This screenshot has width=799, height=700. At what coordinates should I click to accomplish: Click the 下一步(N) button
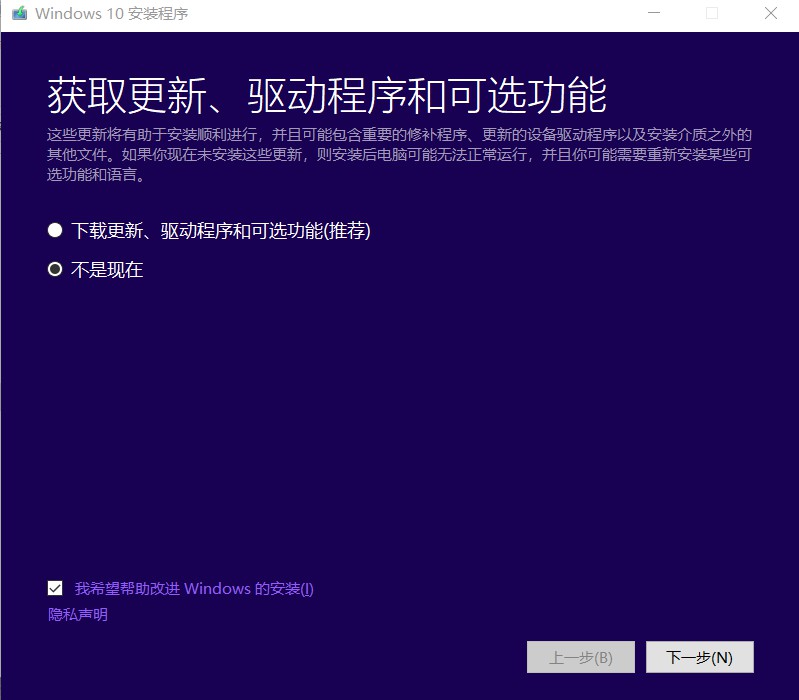click(700, 657)
